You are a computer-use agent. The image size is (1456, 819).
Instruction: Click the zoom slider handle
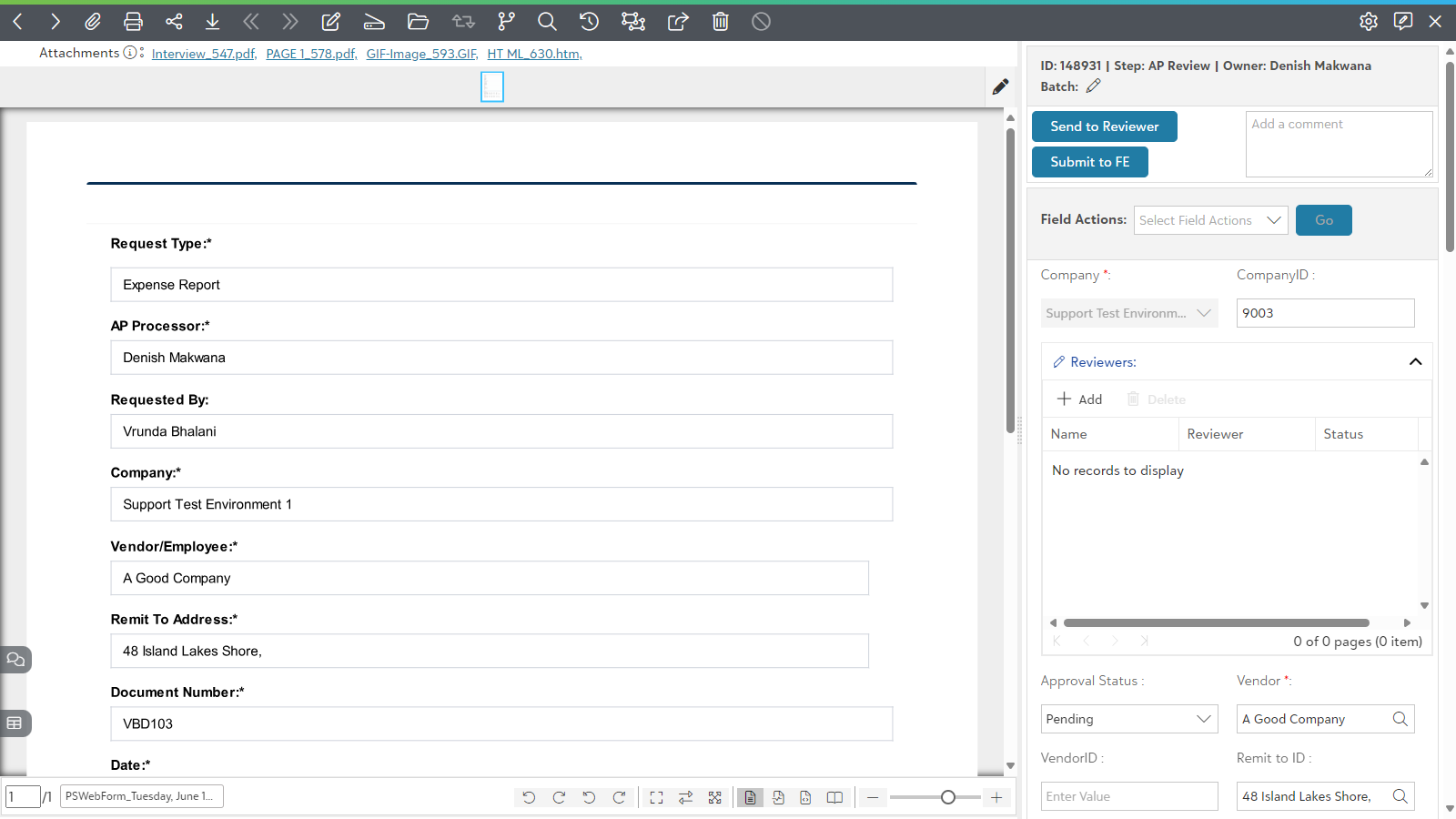948,797
